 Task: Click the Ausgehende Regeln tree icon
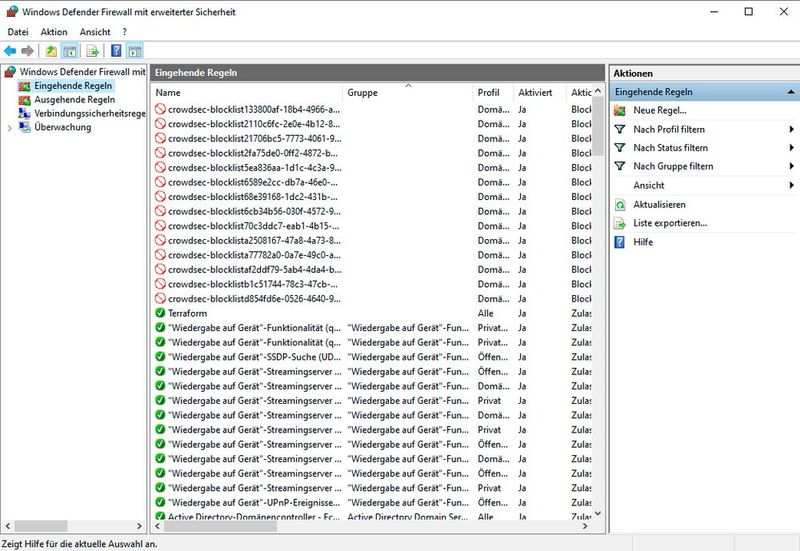(24, 99)
